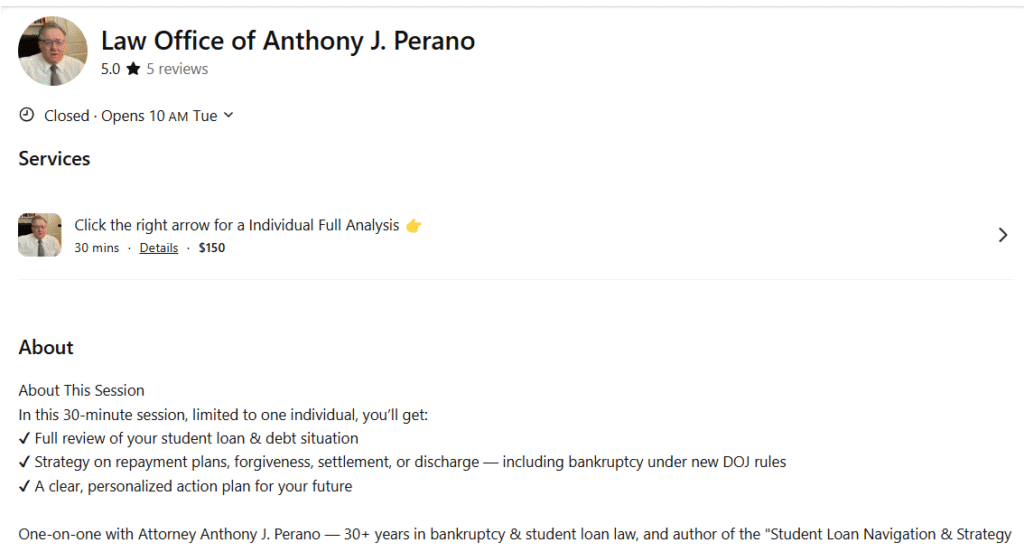
Task: Expand the business hours dropdown chevron
Action: [x=229, y=115]
